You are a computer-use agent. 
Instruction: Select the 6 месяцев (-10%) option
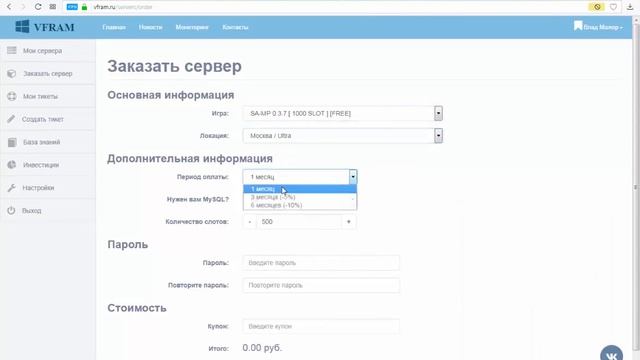click(x=300, y=205)
